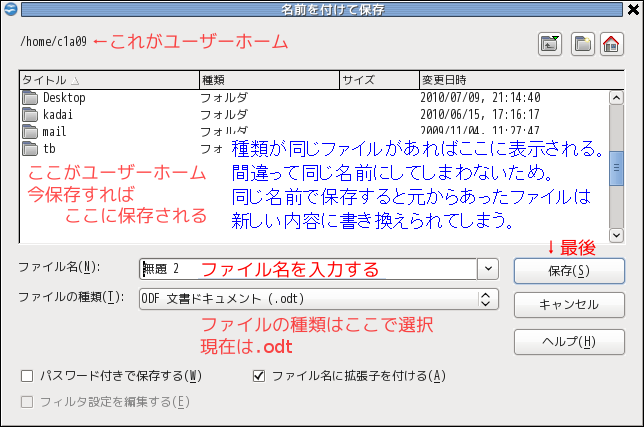Sort list by タイトル column header

(x=109, y=80)
